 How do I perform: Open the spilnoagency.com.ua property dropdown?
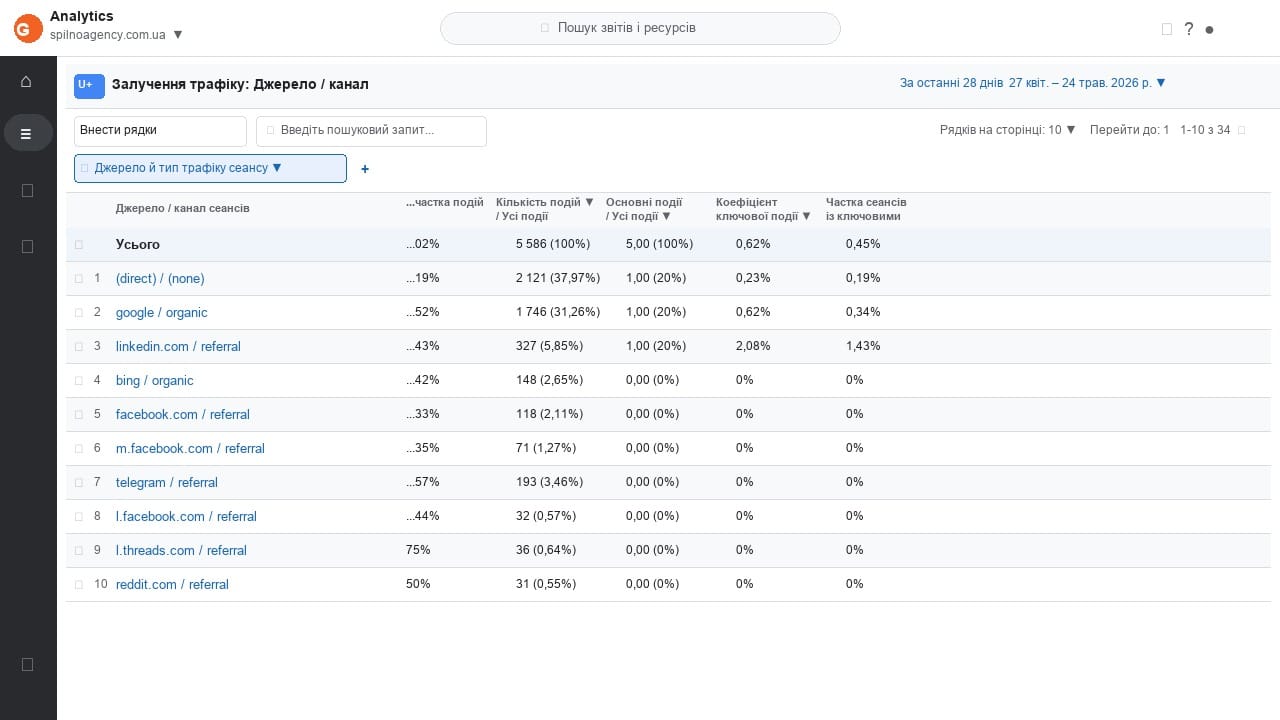pos(117,34)
